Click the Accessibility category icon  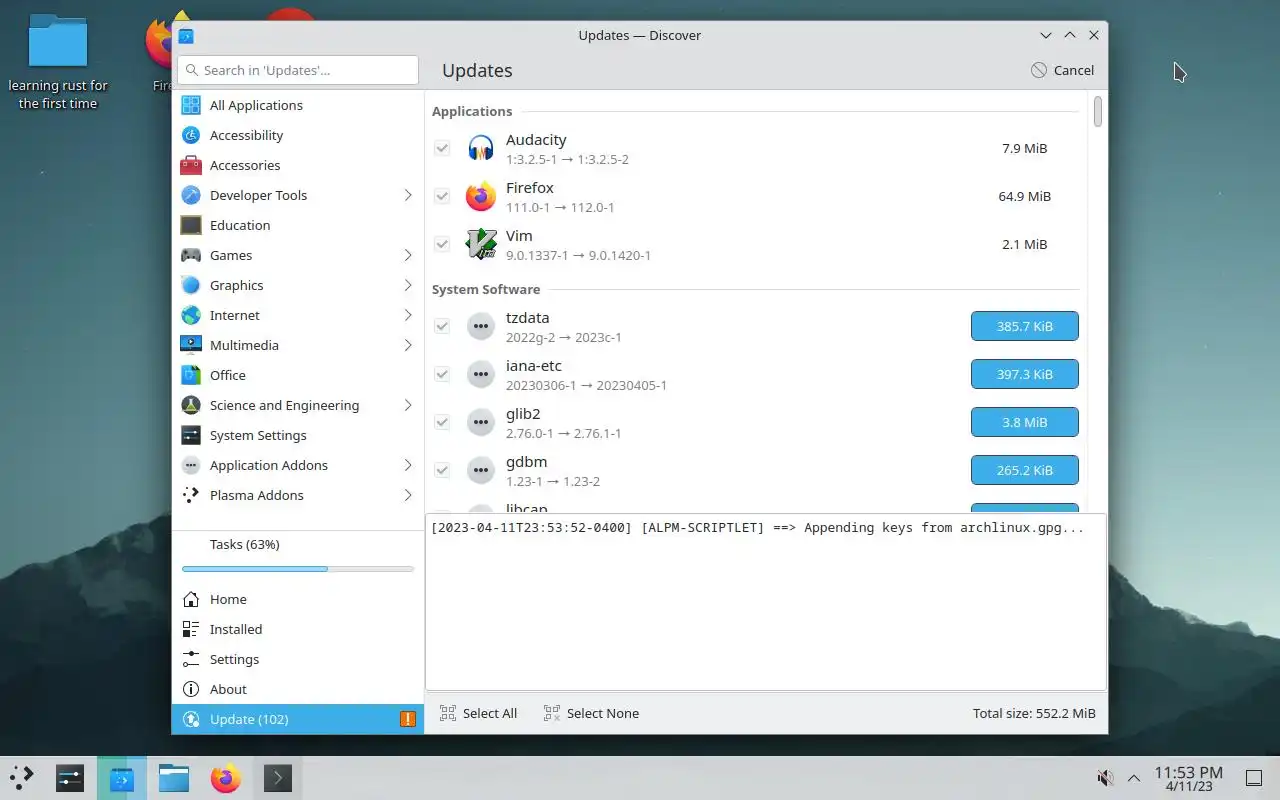click(191, 135)
